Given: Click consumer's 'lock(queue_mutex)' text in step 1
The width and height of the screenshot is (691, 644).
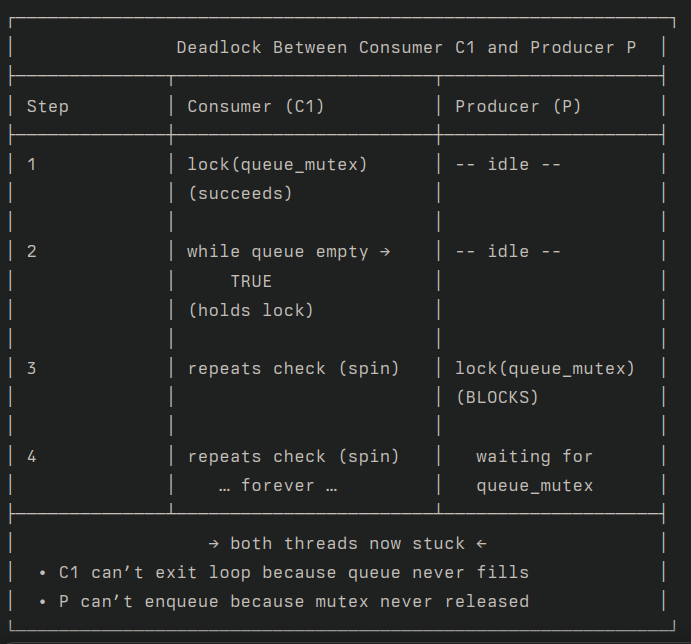Looking at the screenshot, I should pyautogui.click(x=277, y=165).
